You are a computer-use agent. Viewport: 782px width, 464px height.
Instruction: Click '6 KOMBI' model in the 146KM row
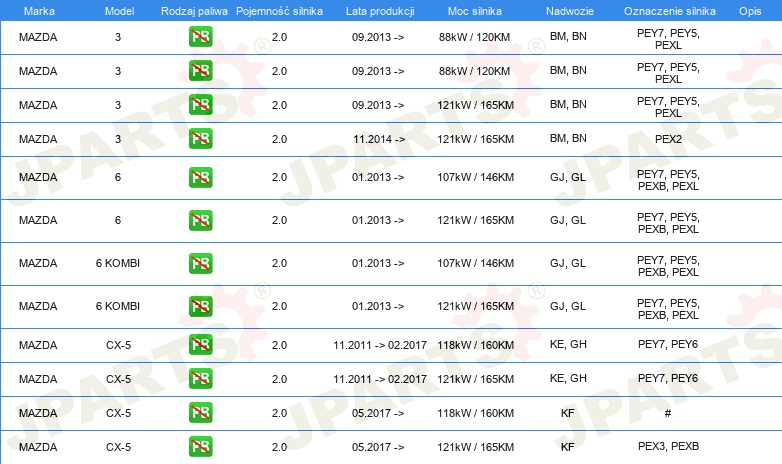click(118, 263)
